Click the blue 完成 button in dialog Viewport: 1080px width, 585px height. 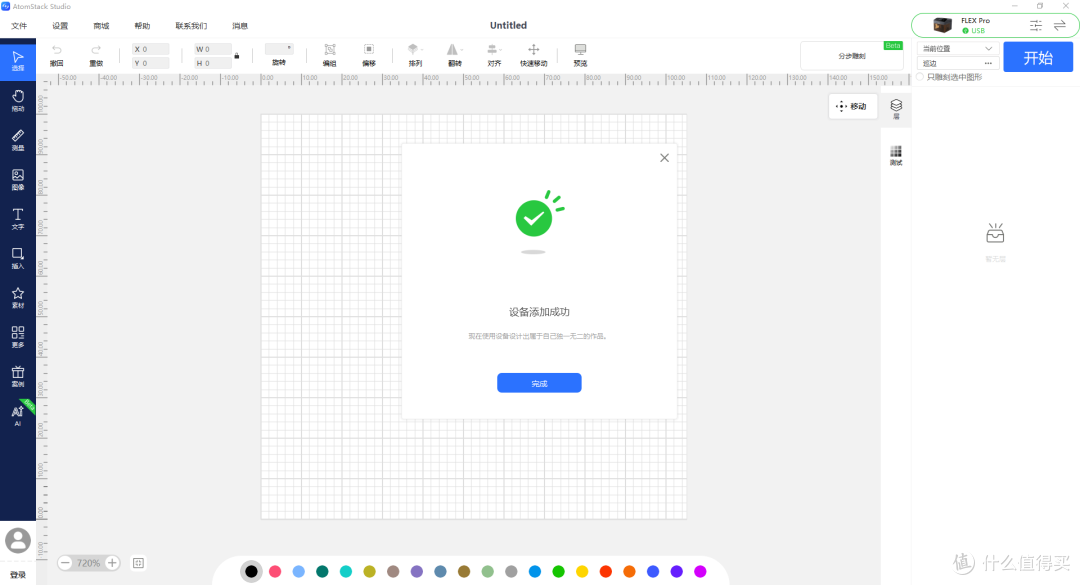[x=539, y=383]
